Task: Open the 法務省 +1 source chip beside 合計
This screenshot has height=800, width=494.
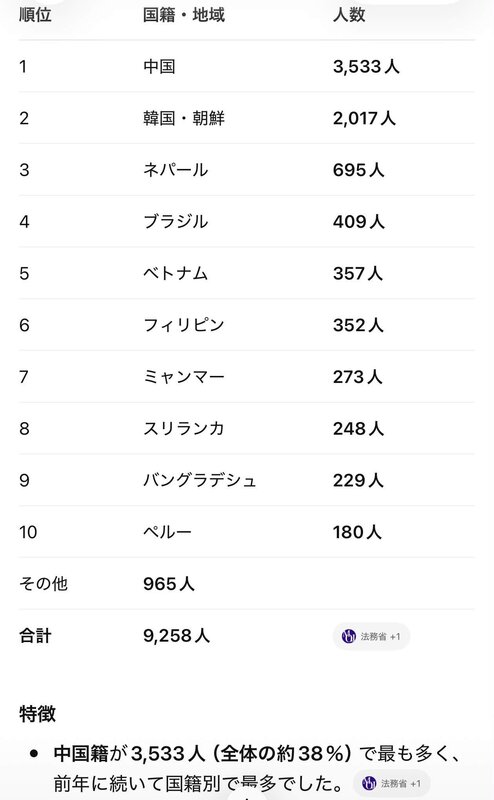Action: (x=371, y=636)
